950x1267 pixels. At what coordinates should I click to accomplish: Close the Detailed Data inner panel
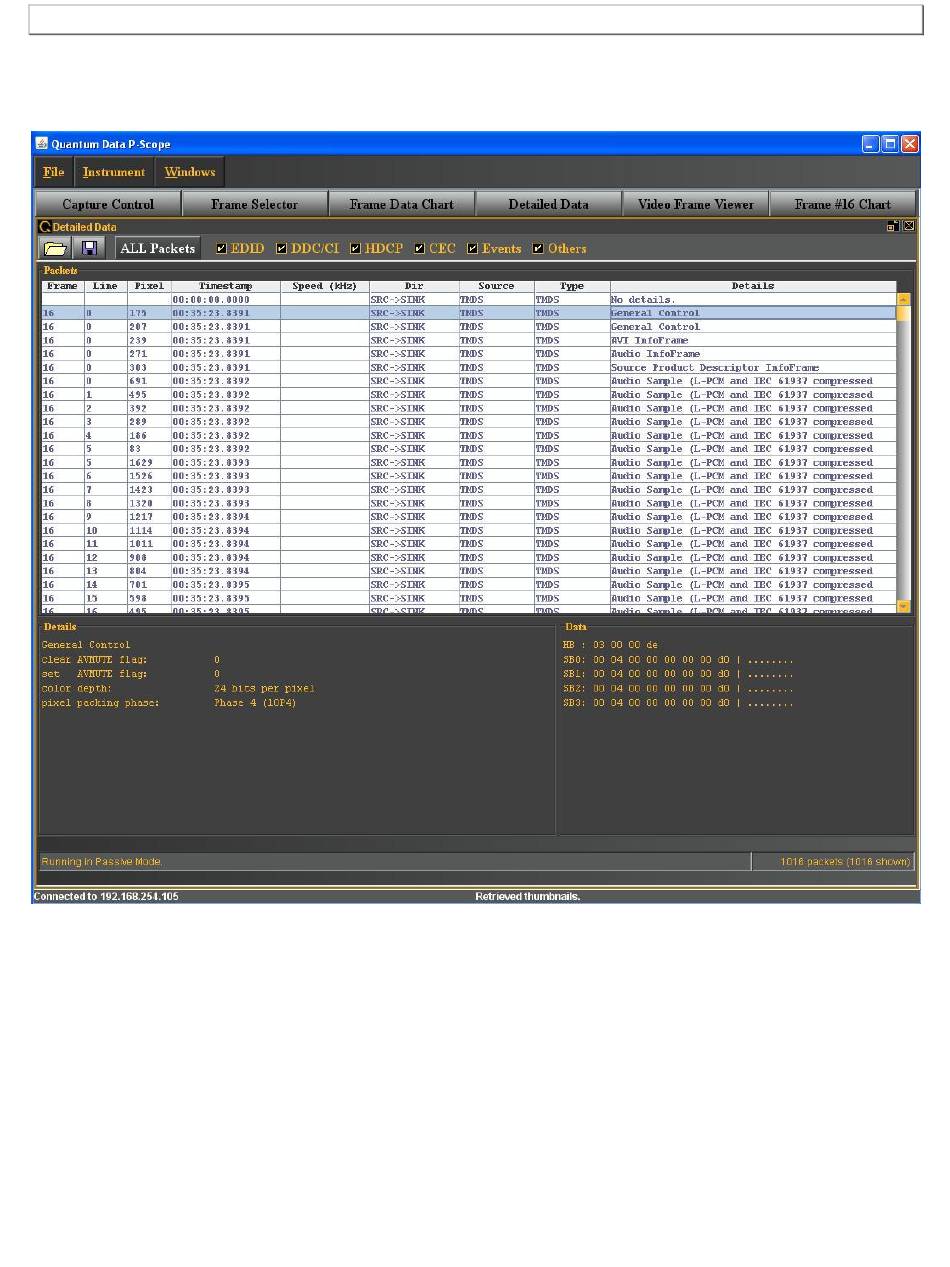(x=908, y=227)
